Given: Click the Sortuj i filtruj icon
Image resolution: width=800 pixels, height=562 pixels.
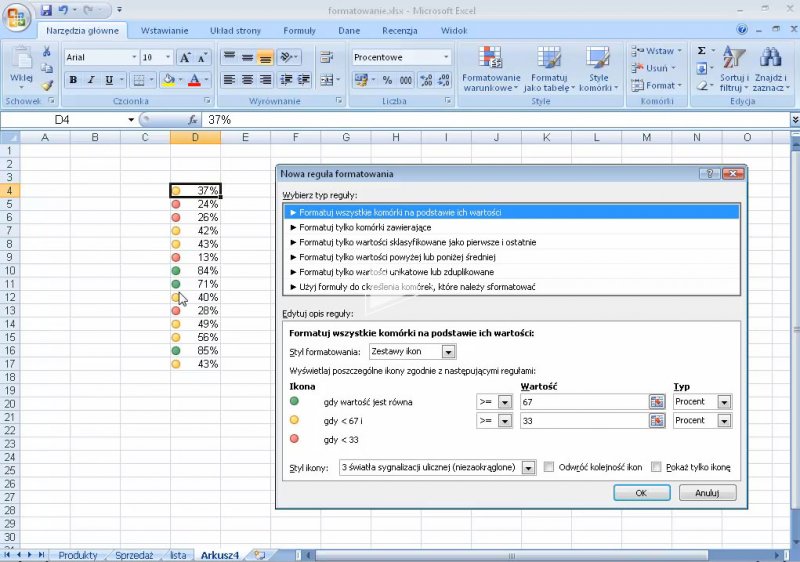Looking at the screenshot, I should (734, 68).
